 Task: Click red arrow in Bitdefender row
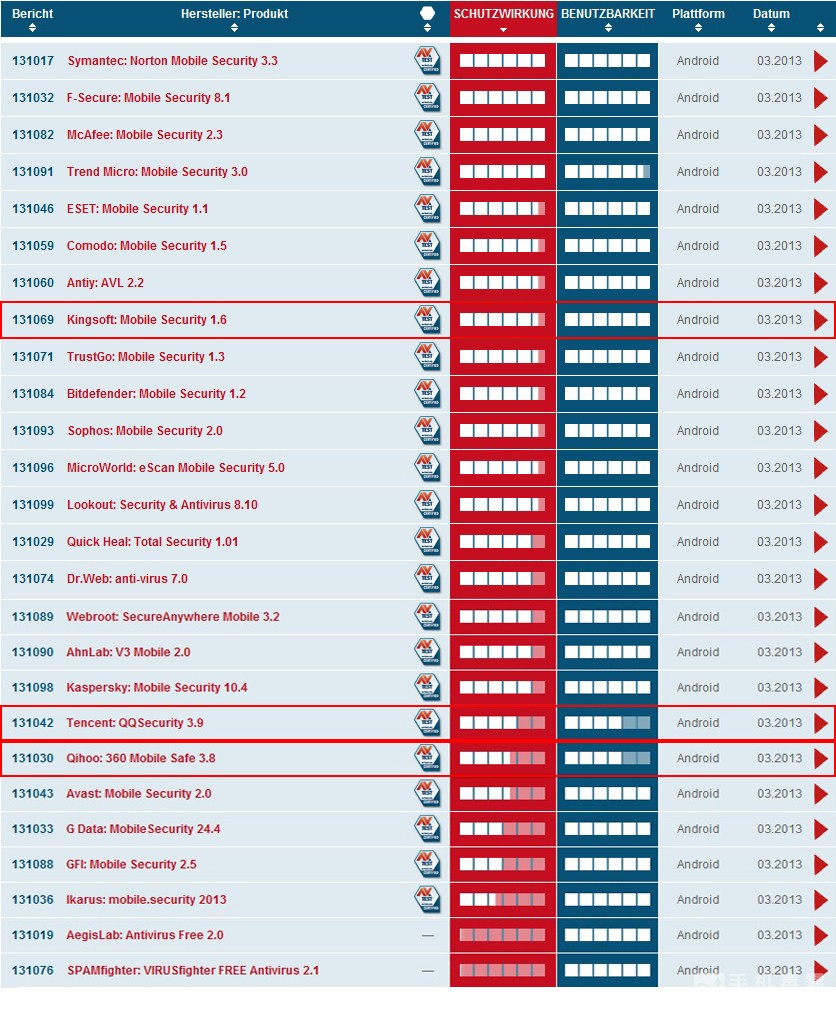coord(821,394)
